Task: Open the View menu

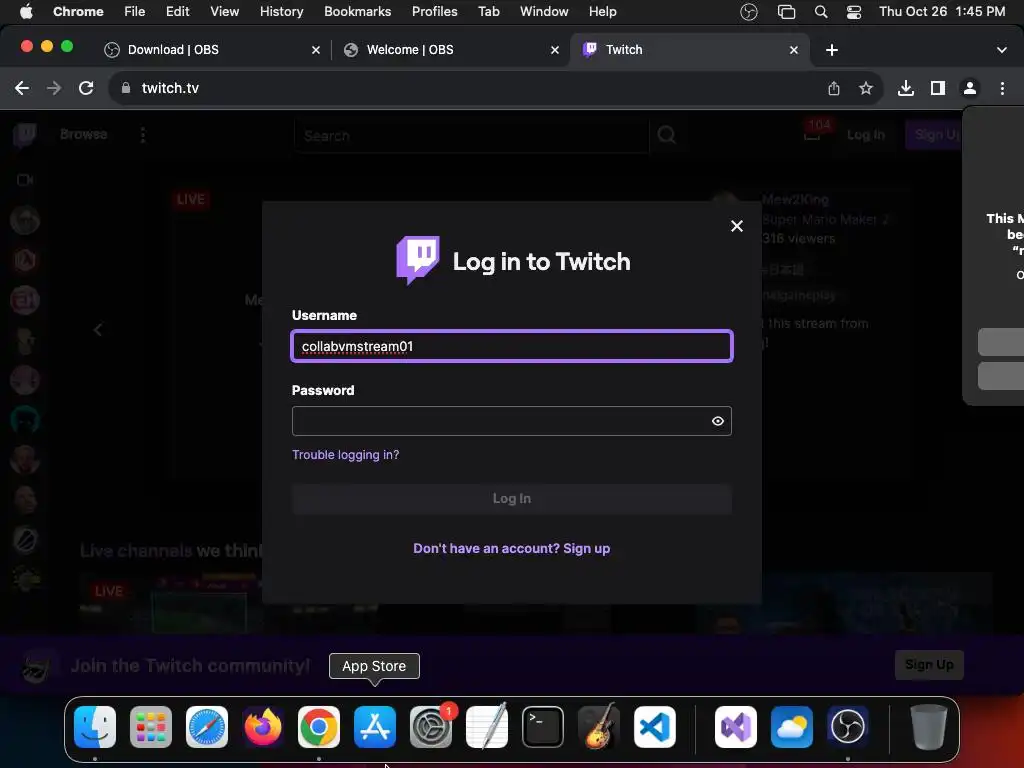Action: pyautogui.click(x=225, y=12)
